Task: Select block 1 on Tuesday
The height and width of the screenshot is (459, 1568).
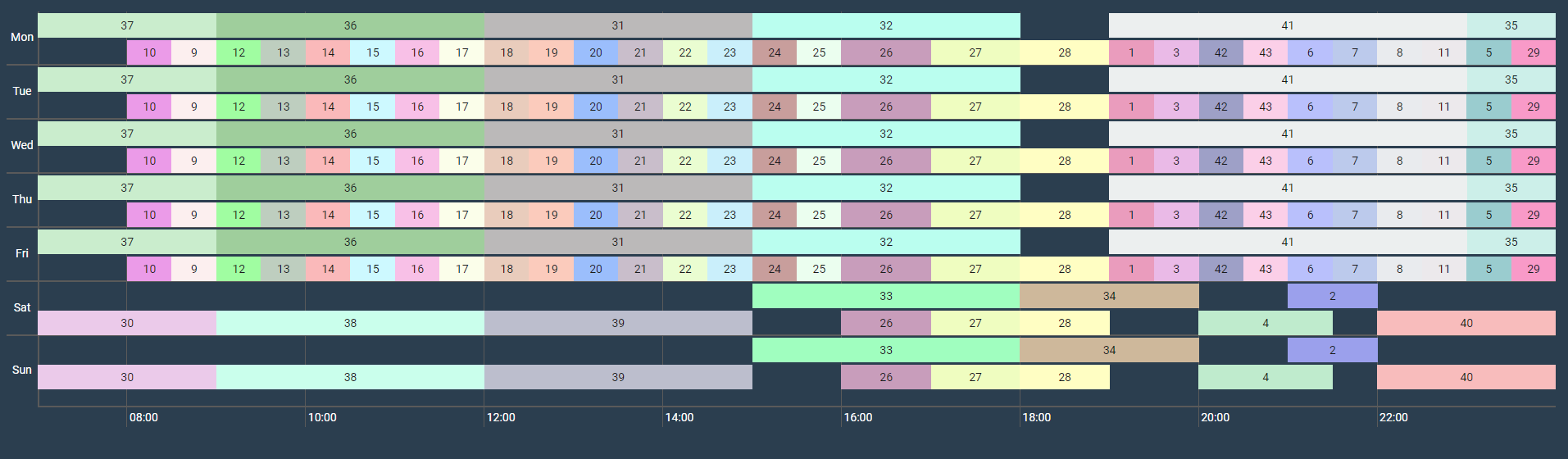Action: (x=1131, y=107)
